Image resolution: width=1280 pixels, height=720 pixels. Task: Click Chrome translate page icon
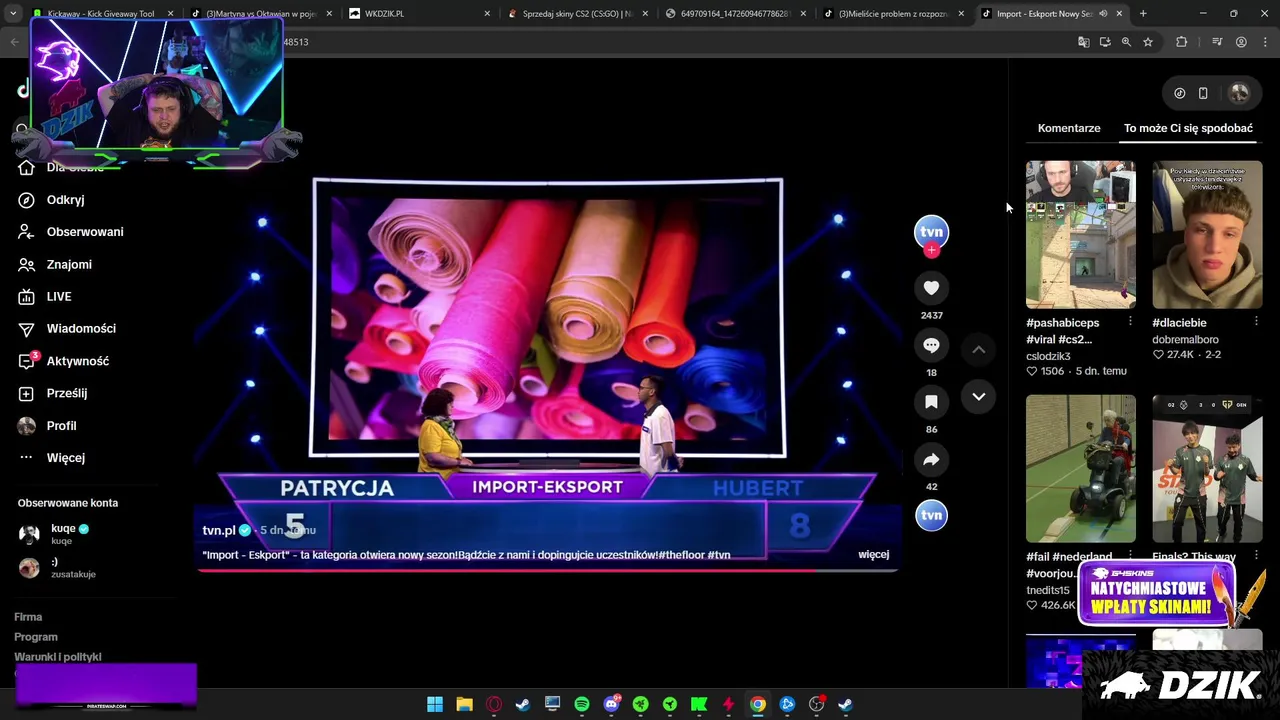(x=1083, y=42)
